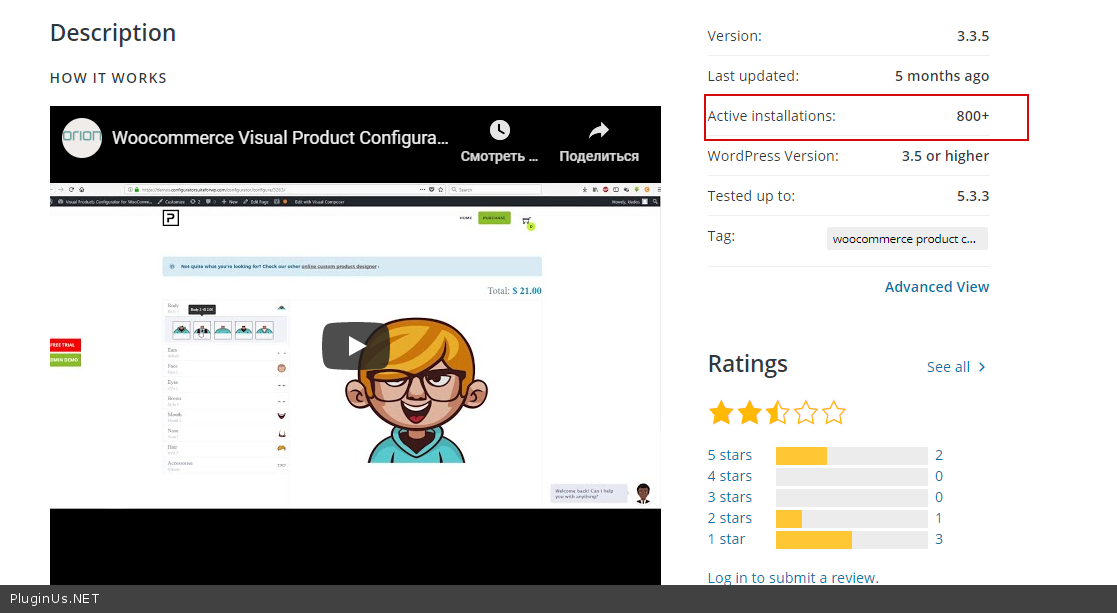Click the 5 stars review count
This screenshot has width=1117, height=613.
coord(939,455)
